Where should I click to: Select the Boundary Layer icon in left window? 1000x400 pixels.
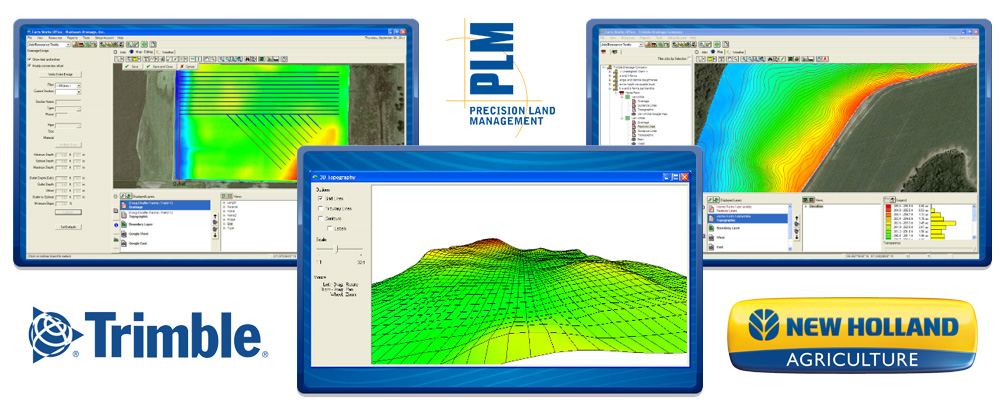tap(122, 222)
